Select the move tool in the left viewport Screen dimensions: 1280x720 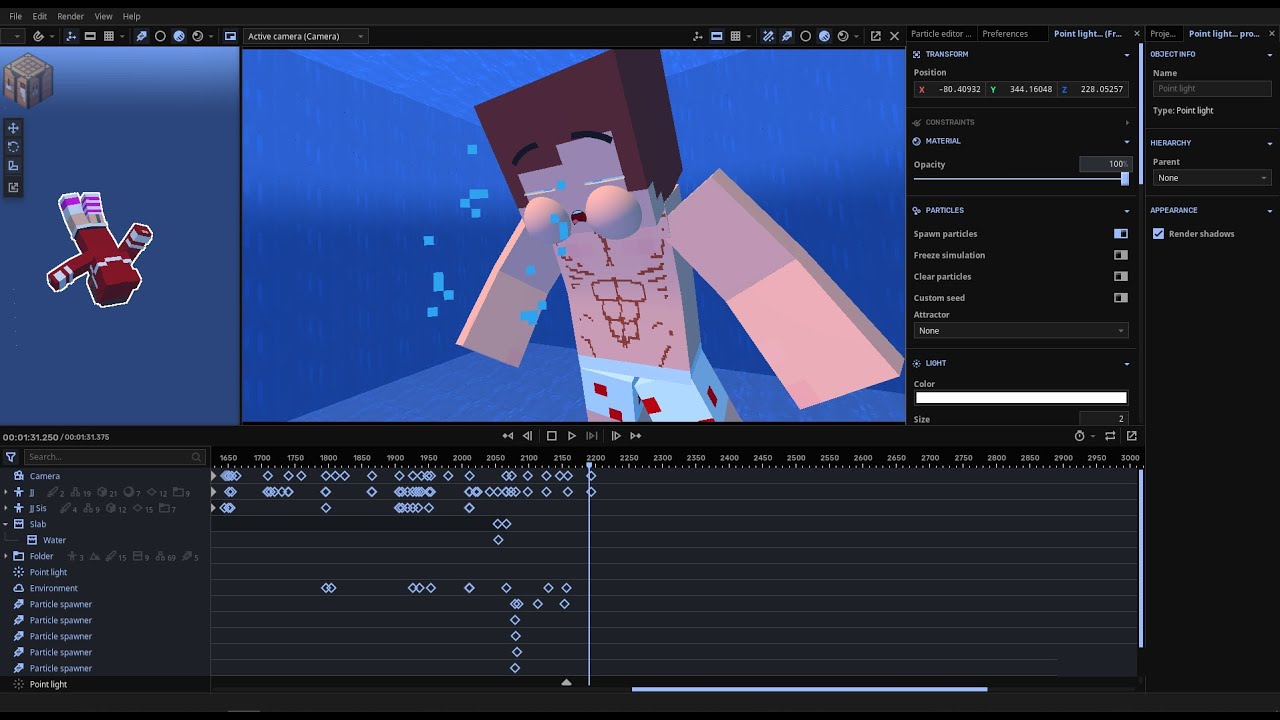coord(13,128)
